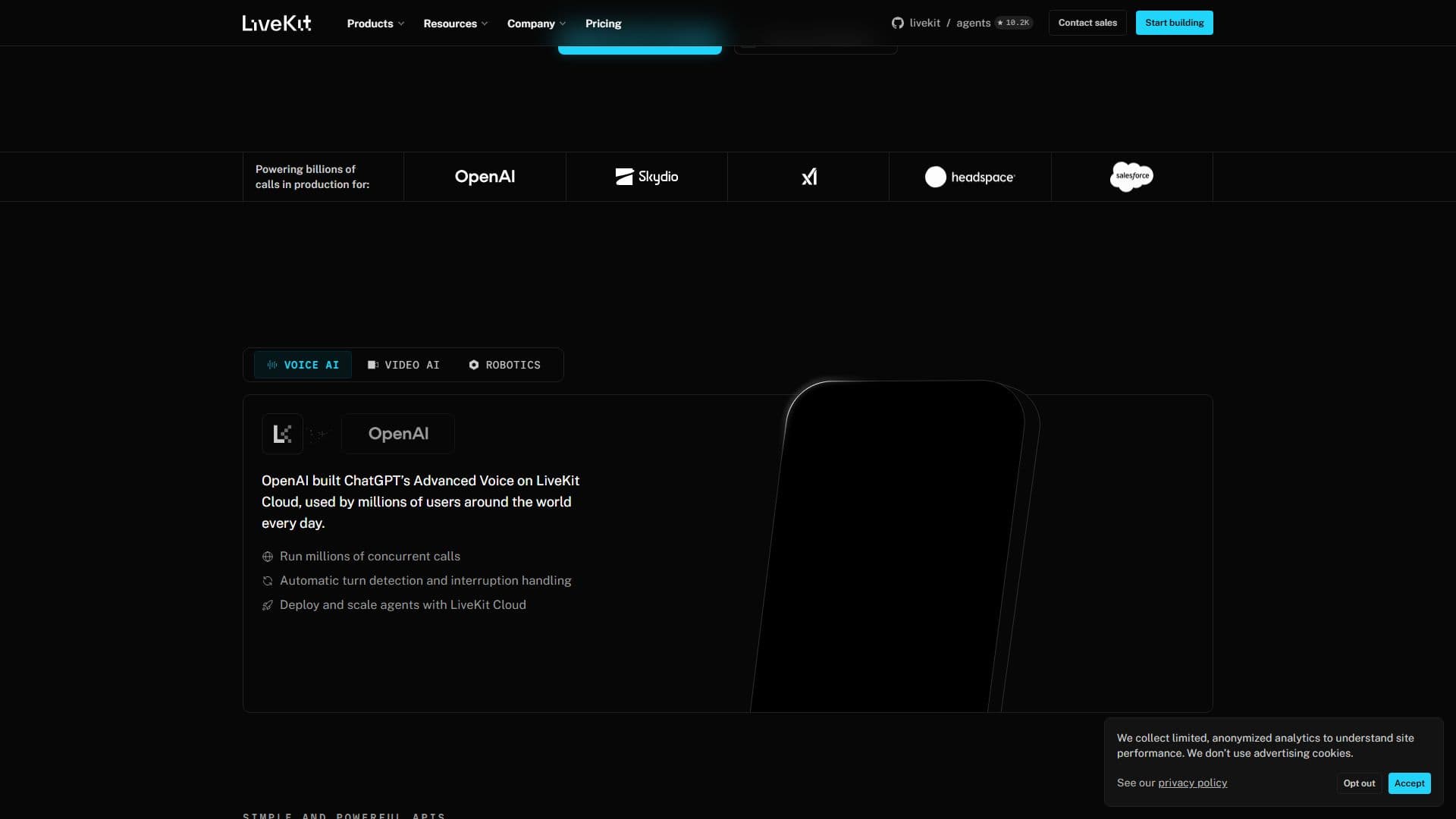Click 'Powering billions of calls in production for' text

click(312, 177)
